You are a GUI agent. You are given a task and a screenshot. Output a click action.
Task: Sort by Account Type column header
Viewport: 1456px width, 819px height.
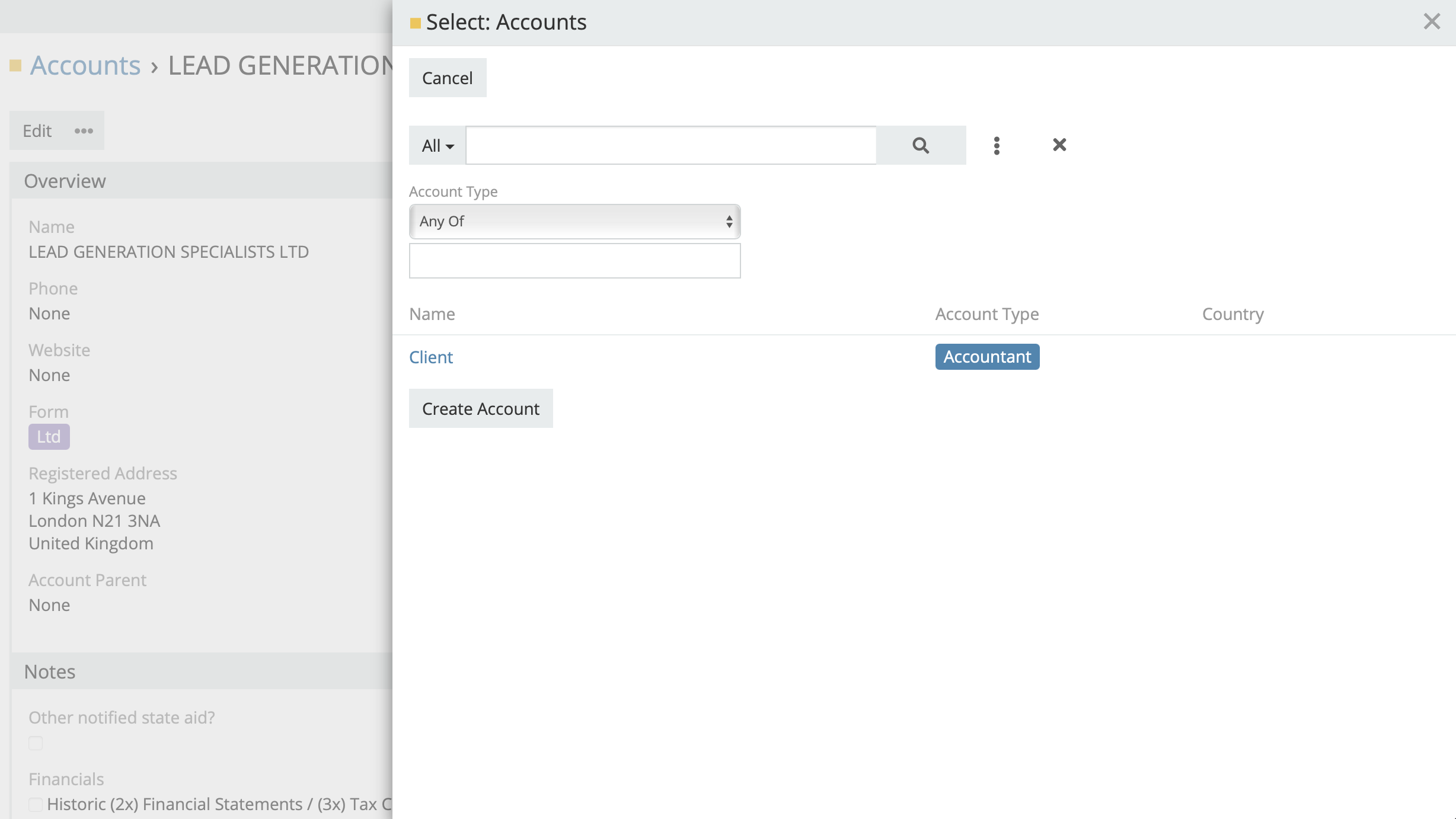pyautogui.click(x=987, y=314)
